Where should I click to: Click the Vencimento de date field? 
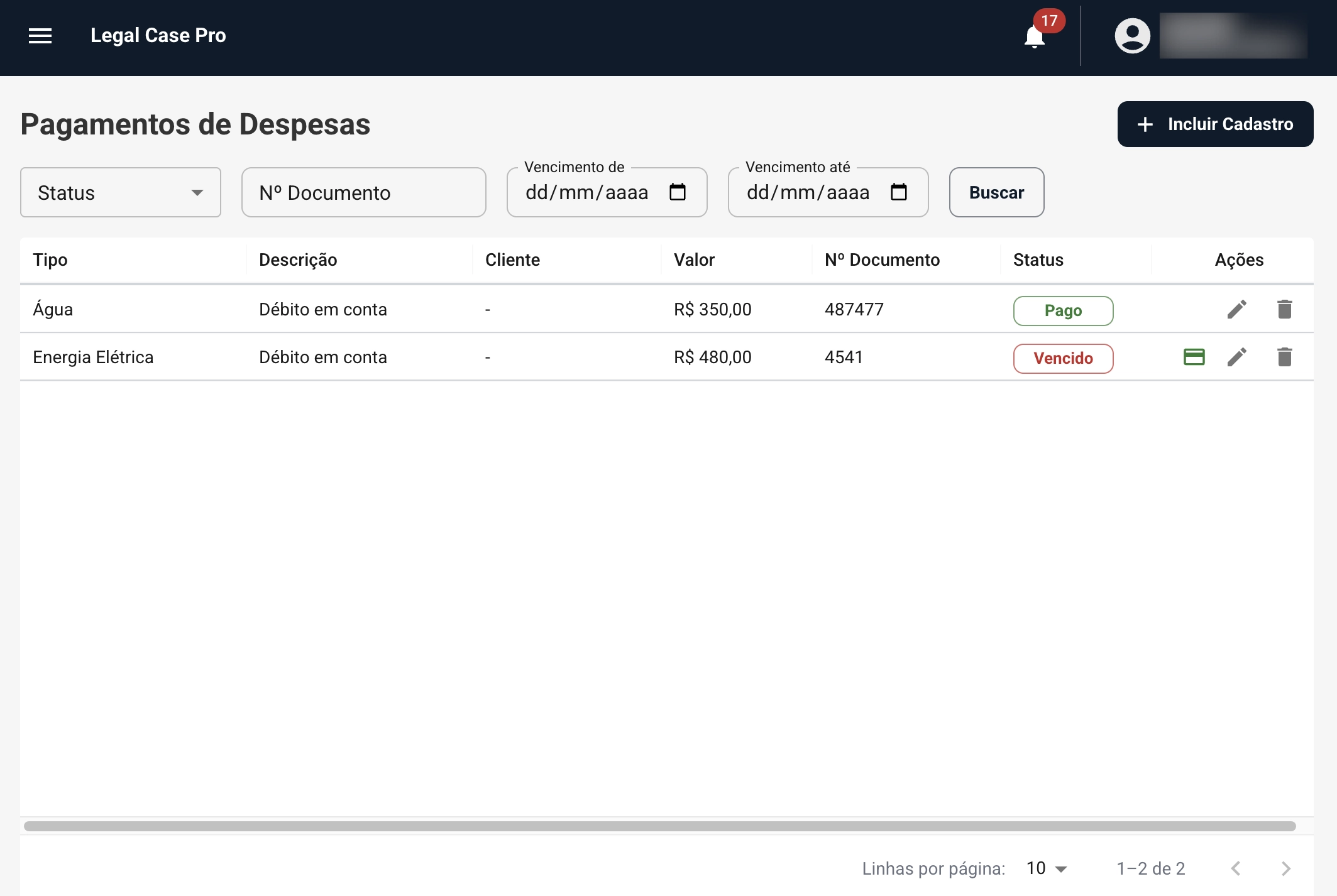[x=607, y=192]
